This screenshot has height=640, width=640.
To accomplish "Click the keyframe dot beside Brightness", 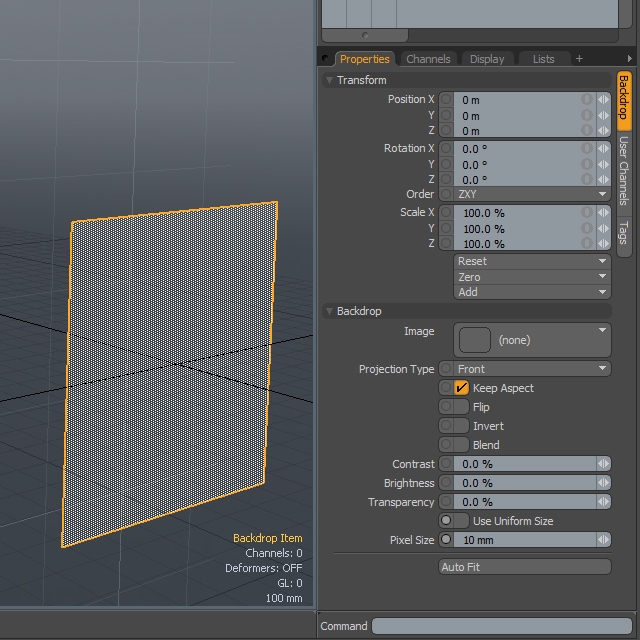I will (x=446, y=482).
